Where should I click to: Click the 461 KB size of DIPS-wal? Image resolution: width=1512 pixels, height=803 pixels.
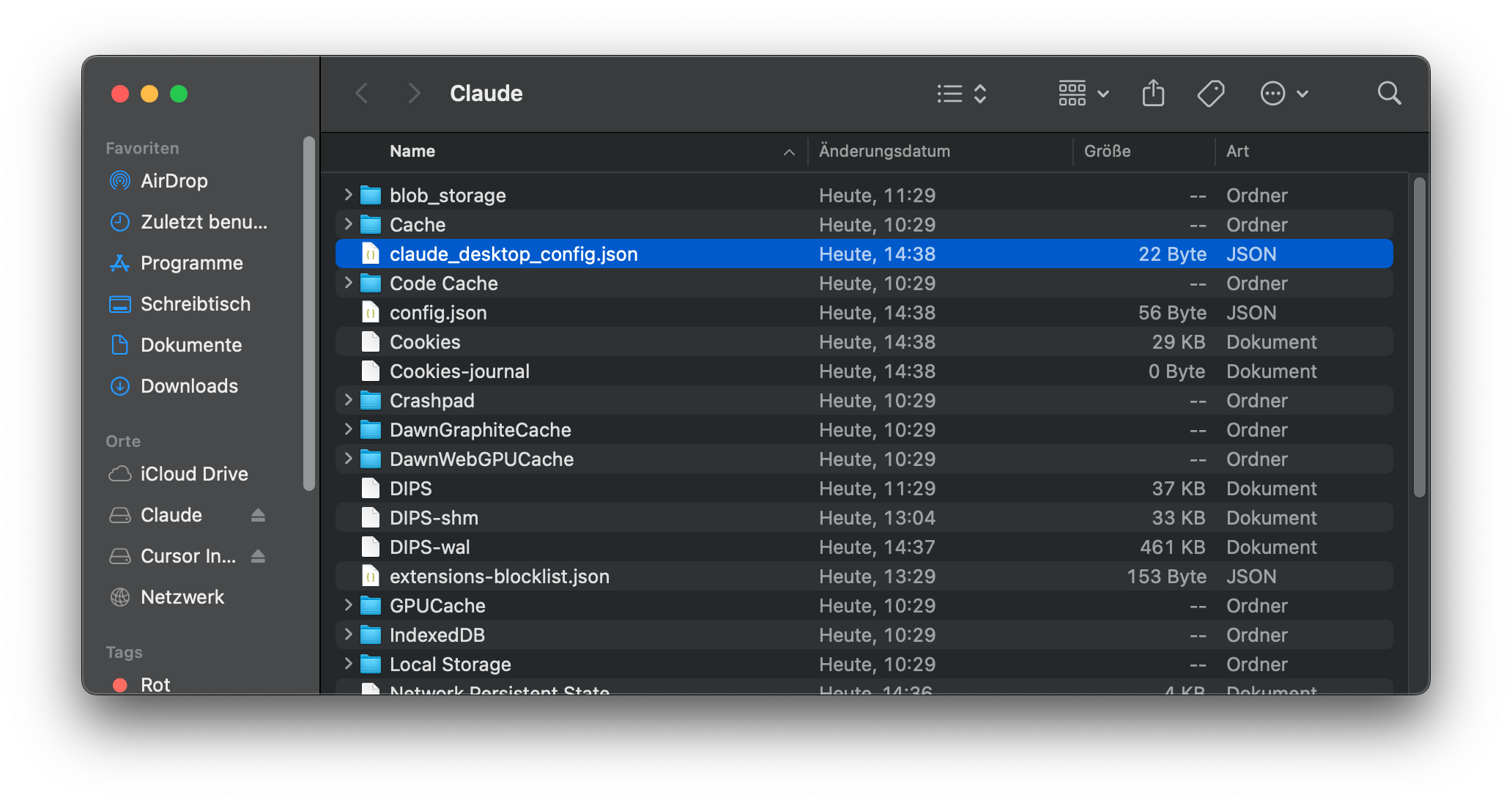1172,547
